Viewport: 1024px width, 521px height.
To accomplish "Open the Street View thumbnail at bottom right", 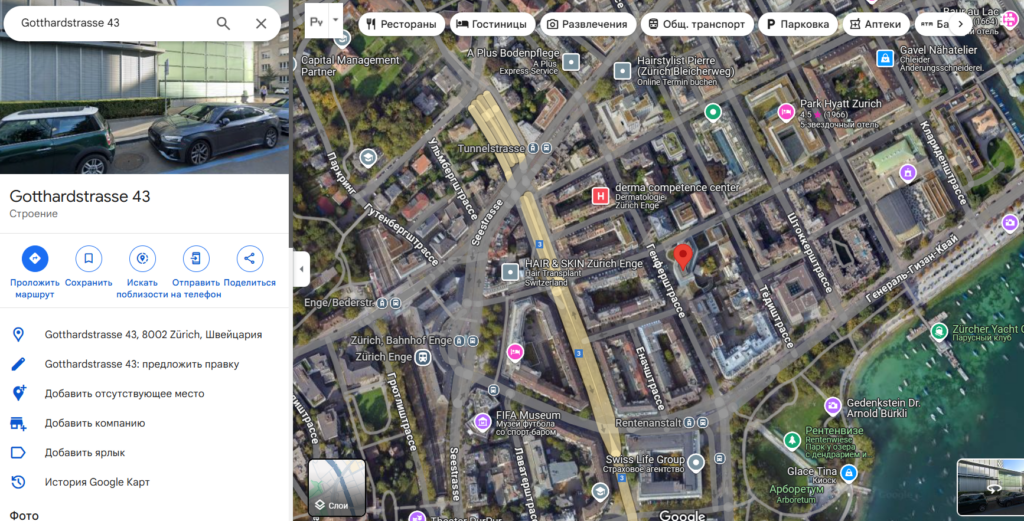I will pos(990,488).
